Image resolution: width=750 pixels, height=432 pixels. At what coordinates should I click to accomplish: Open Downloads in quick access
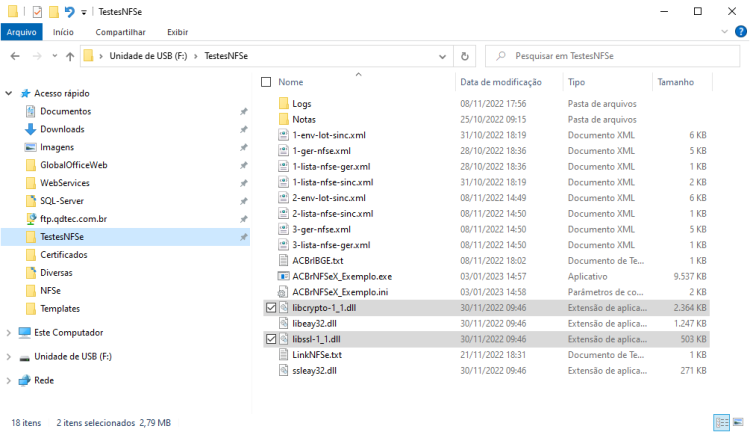62,129
